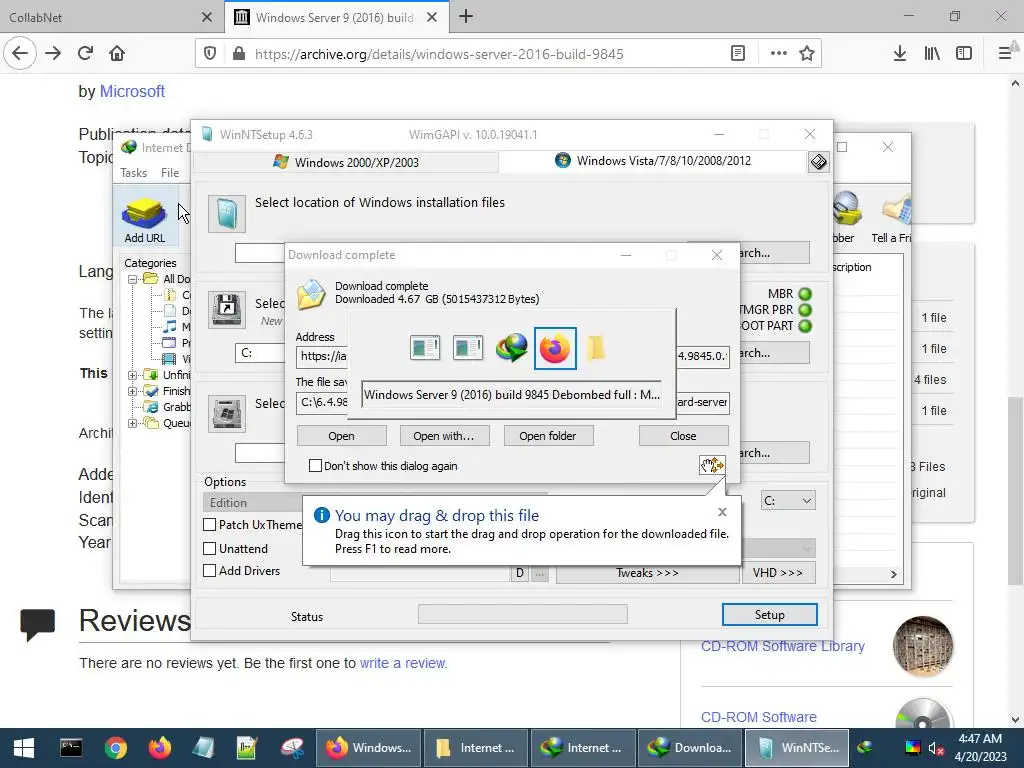Open the CD-ROM Software Library thumbnail

coord(923,646)
